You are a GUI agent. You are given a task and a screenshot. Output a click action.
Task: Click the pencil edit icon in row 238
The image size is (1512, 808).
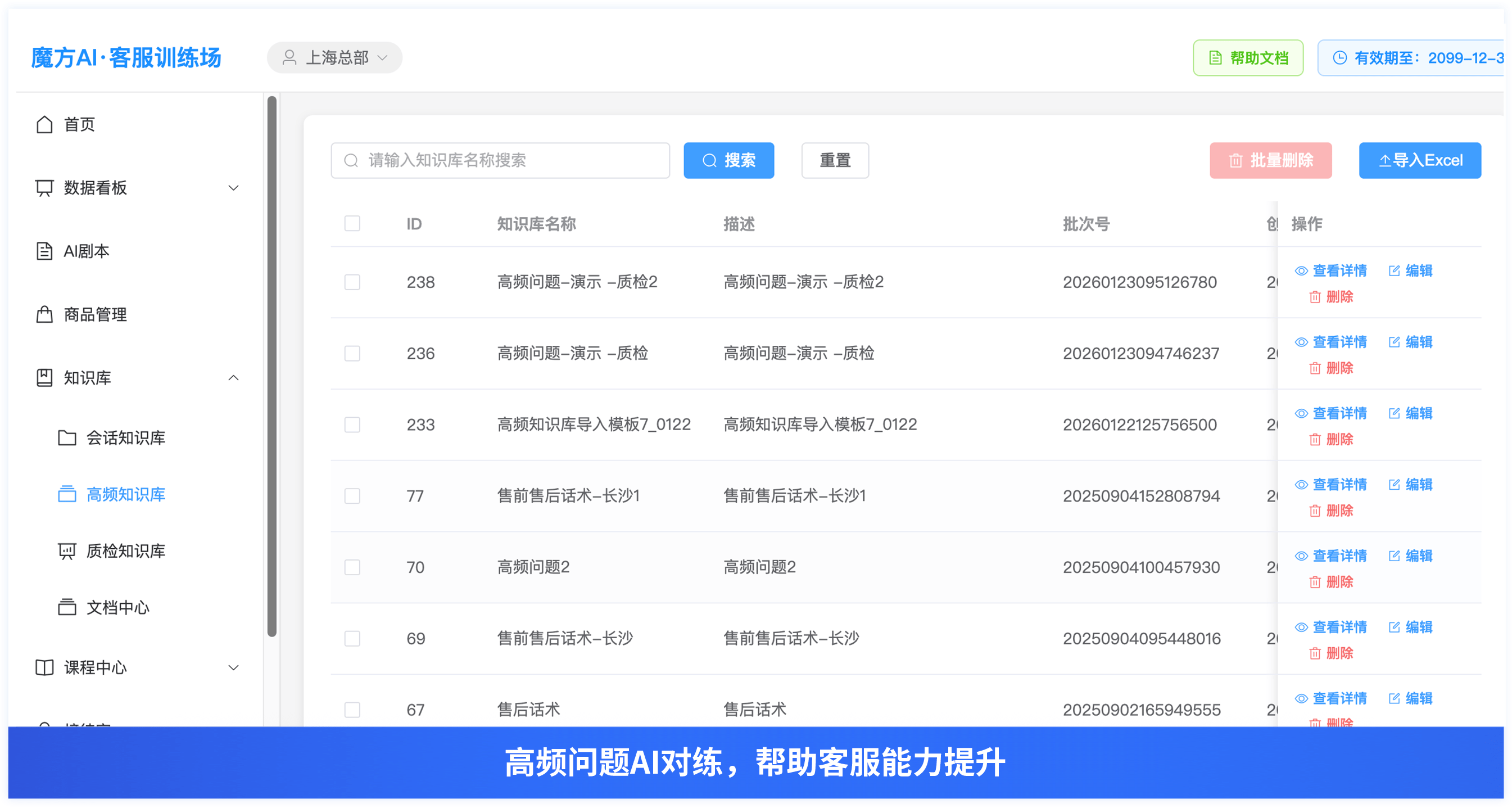1394,270
